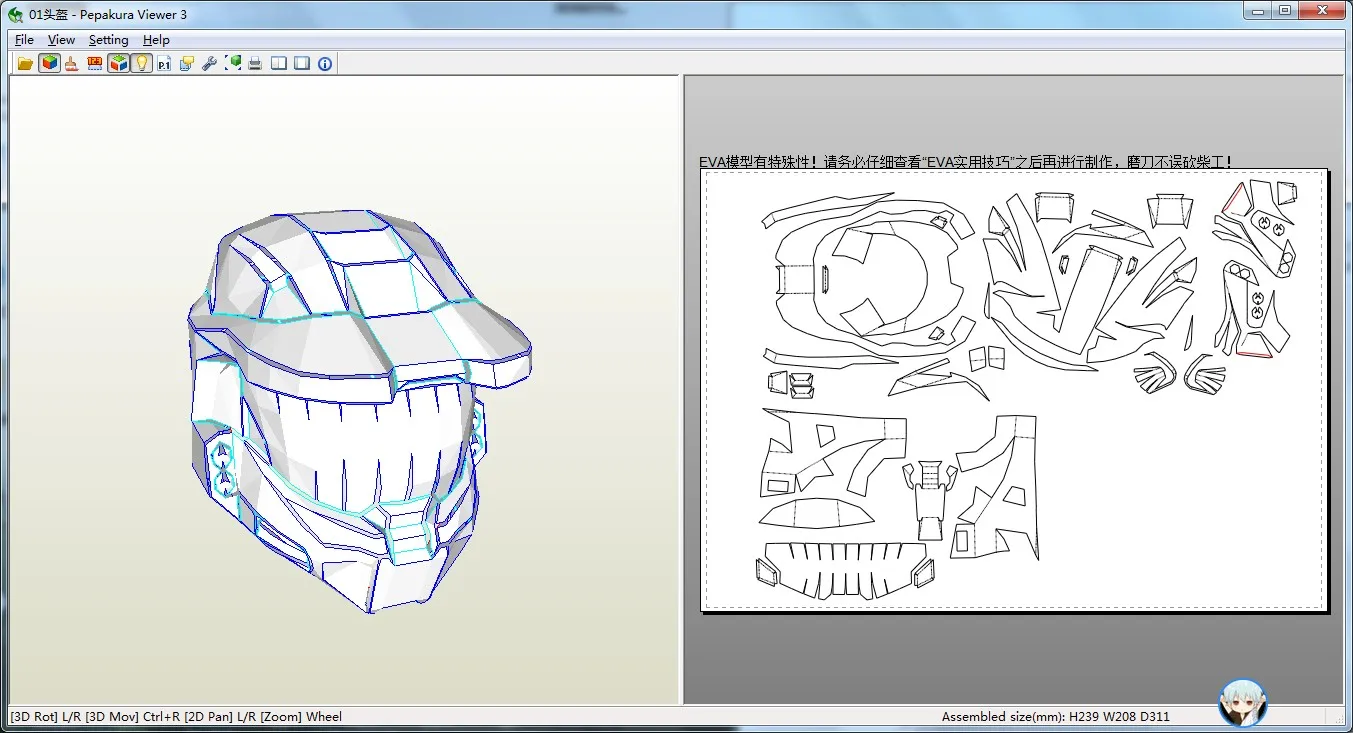Image resolution: width=1353 pixels, height=733 pixels.
Task: Select the paintbrush toolbar icon
Action: point(72,63)
